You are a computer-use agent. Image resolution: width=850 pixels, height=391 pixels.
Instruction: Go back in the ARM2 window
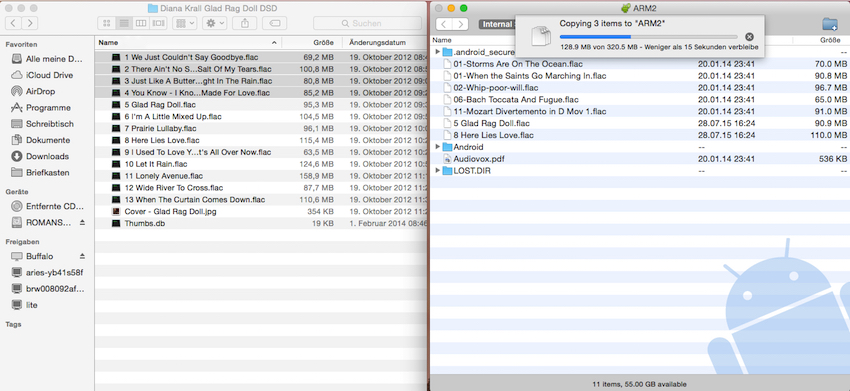[445, 24]
